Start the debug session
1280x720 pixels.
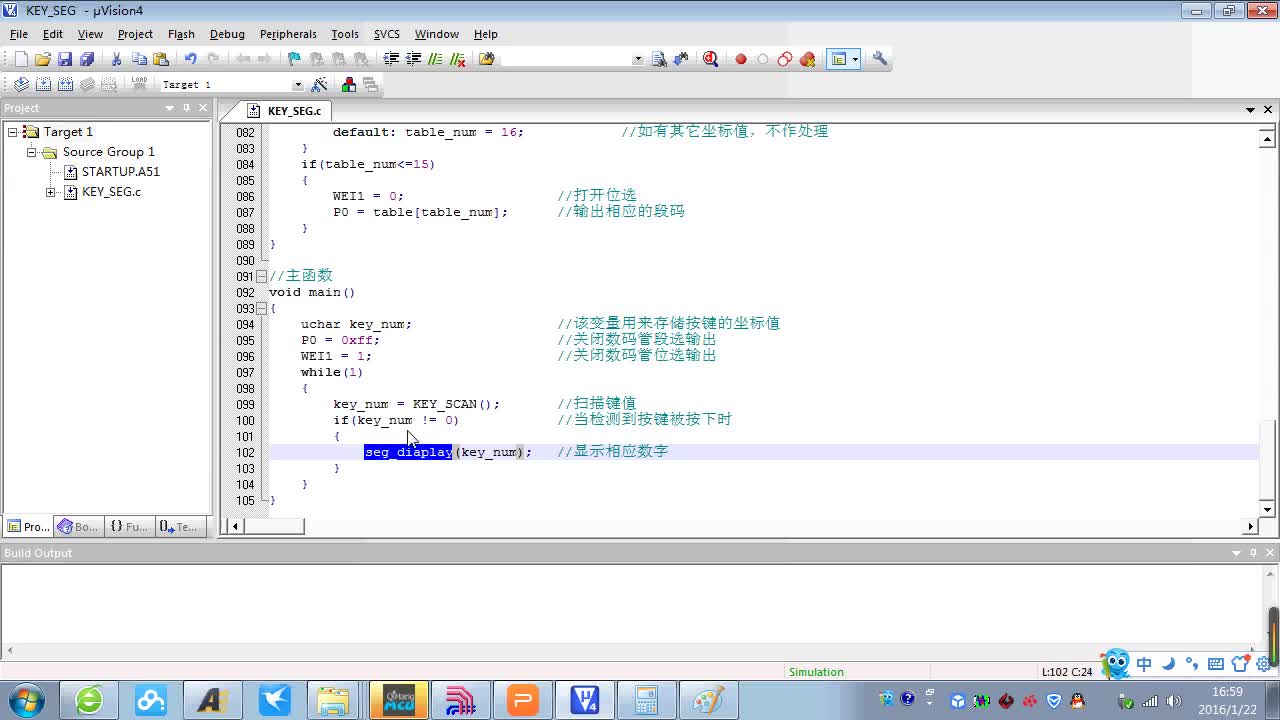tap(710, 59)
